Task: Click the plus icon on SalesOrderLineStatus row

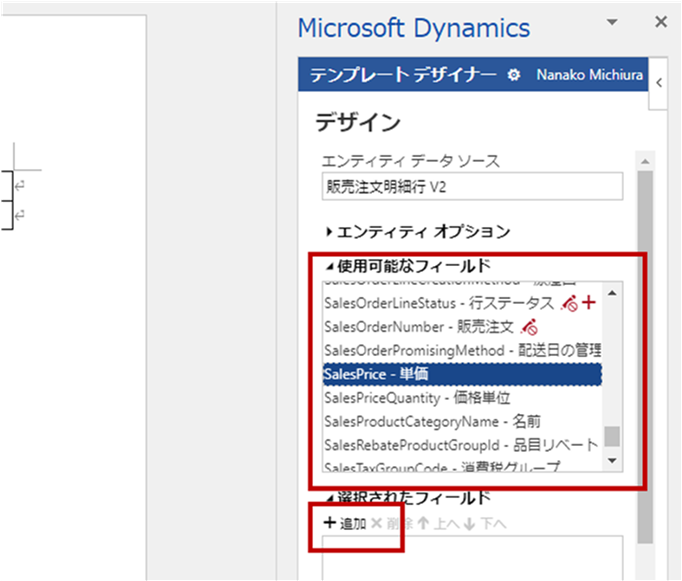Action: (588, 302)
